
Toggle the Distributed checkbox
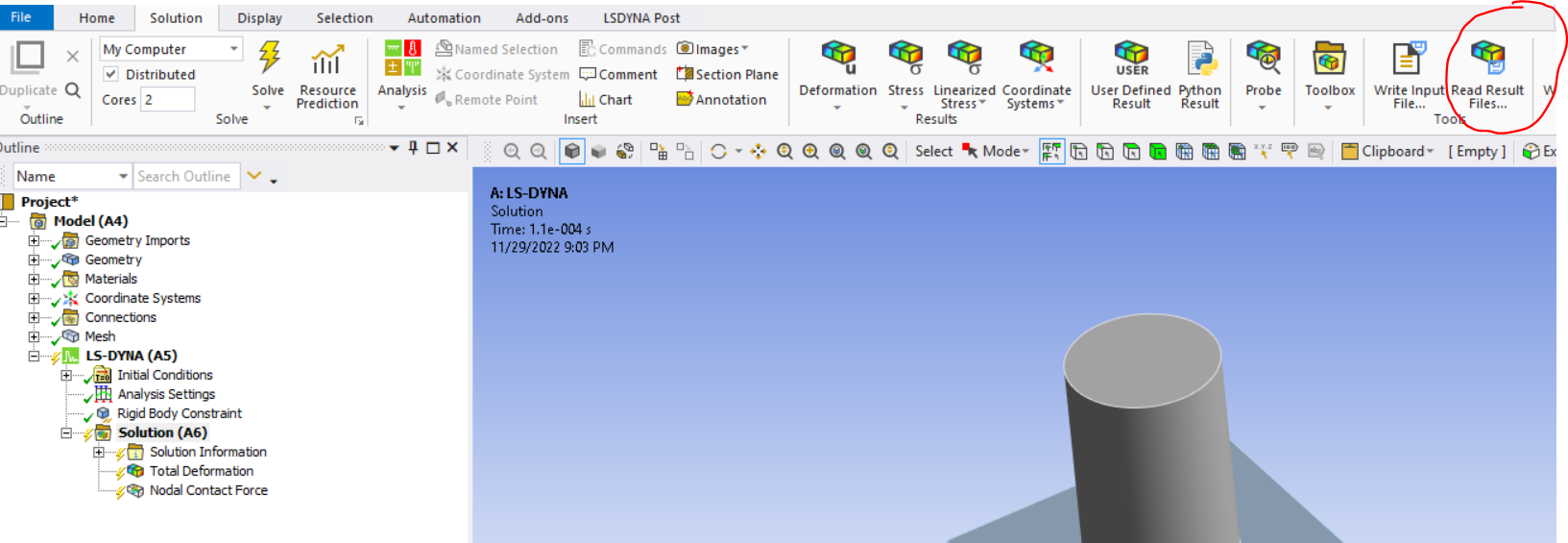click(x=111, y=74)
